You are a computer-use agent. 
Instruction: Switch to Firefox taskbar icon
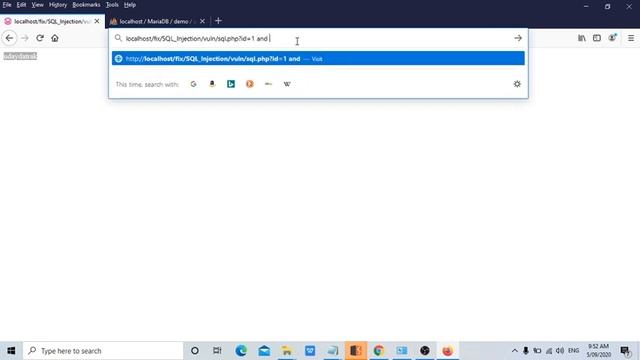(x=447, y=351)
